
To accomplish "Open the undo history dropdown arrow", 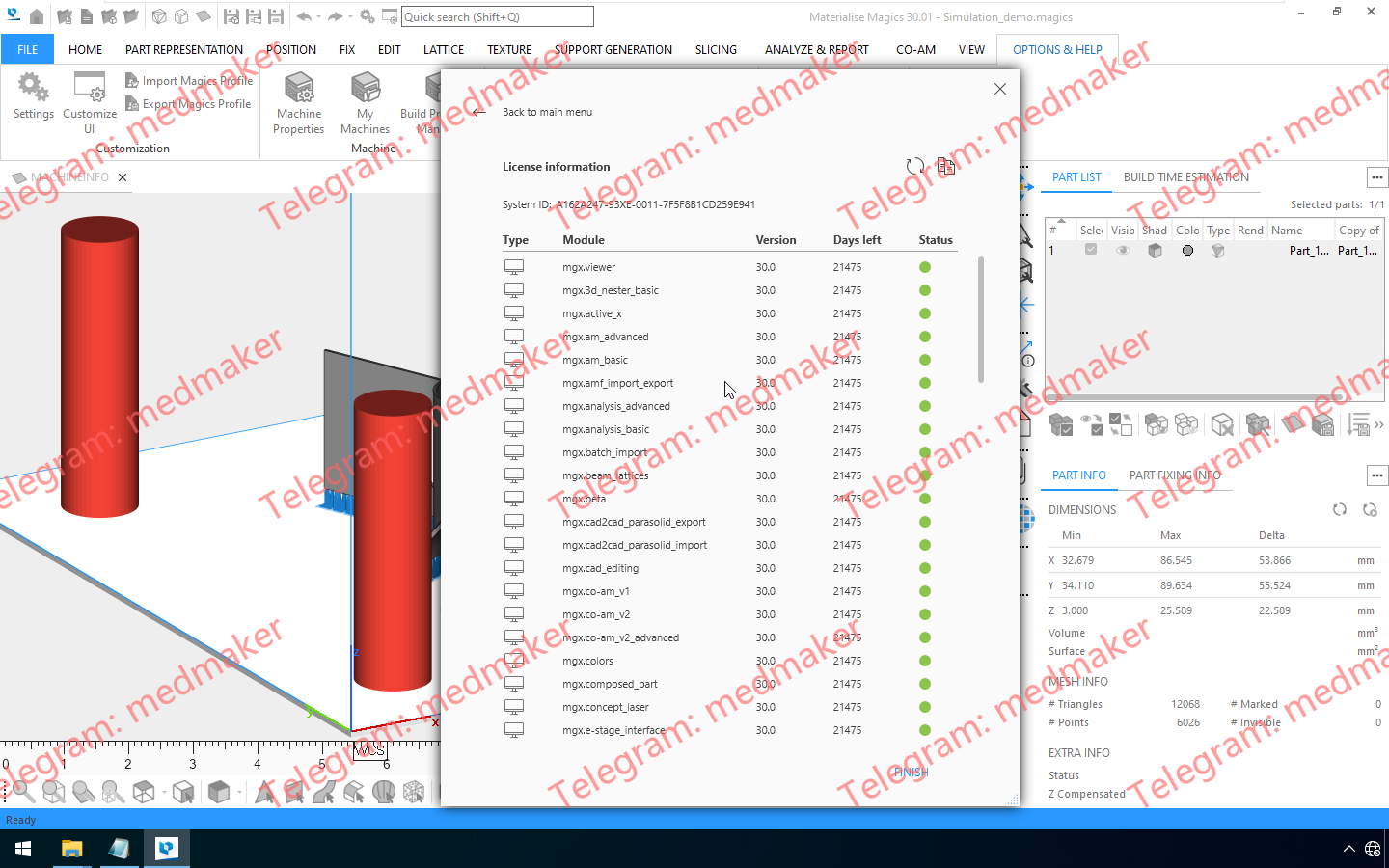I will [x=318, y=17].
